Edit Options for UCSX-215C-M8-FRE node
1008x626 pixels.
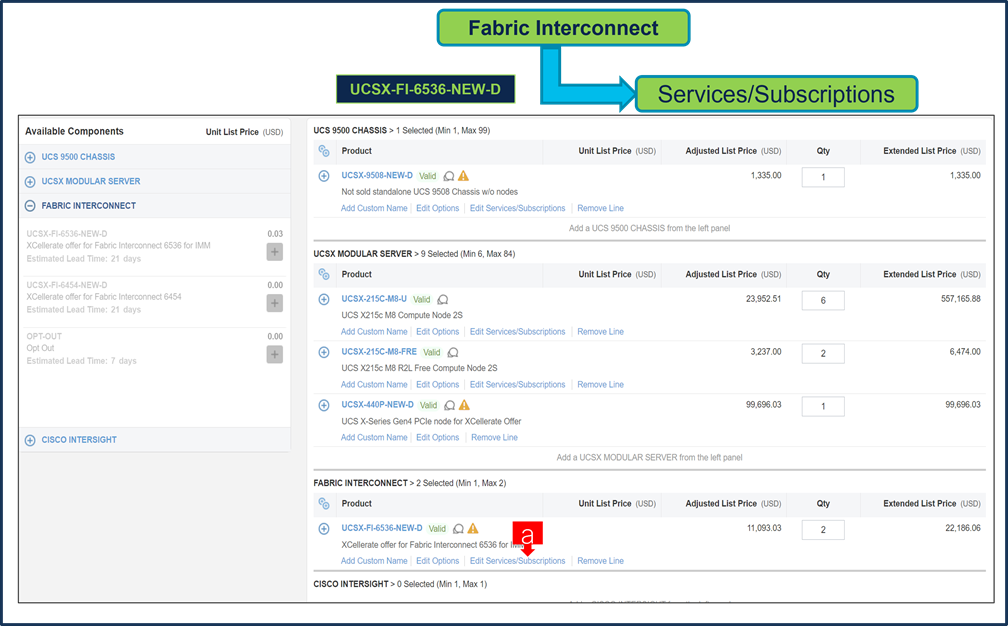tap(438, 384)
